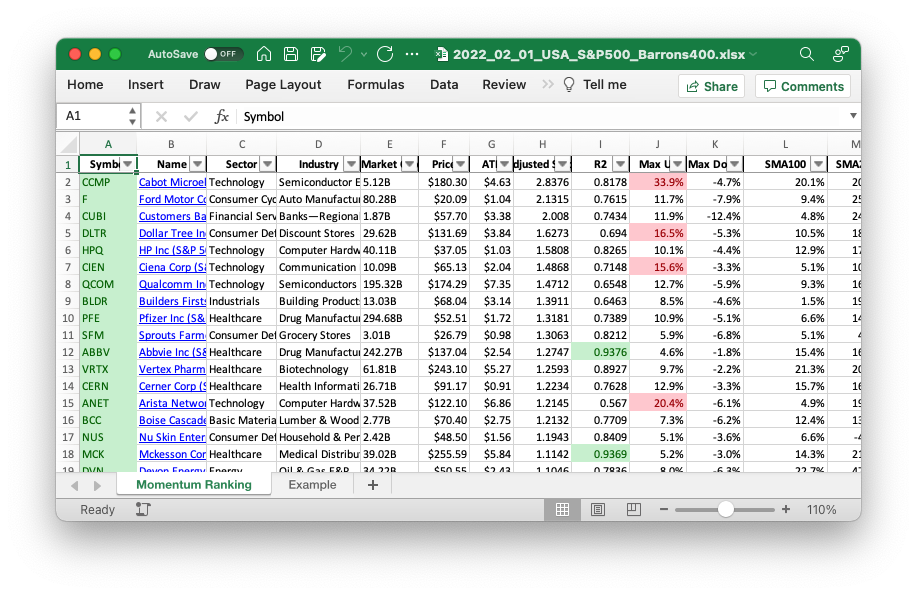Click the accessibility/macro status bar icon
917x595 pixels.
coord(143,510)
